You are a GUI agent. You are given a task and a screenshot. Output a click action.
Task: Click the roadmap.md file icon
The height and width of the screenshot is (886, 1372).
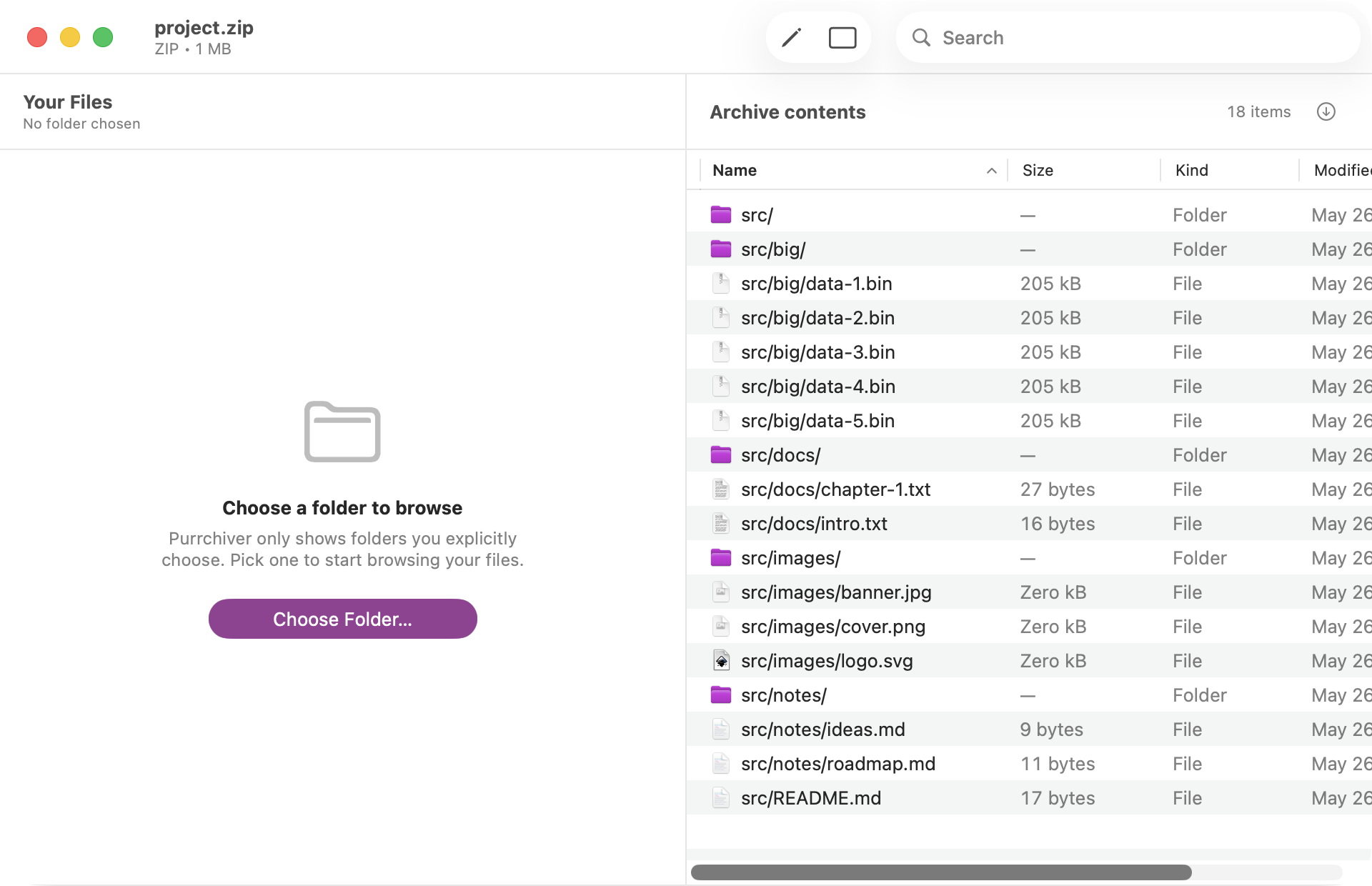721,763
